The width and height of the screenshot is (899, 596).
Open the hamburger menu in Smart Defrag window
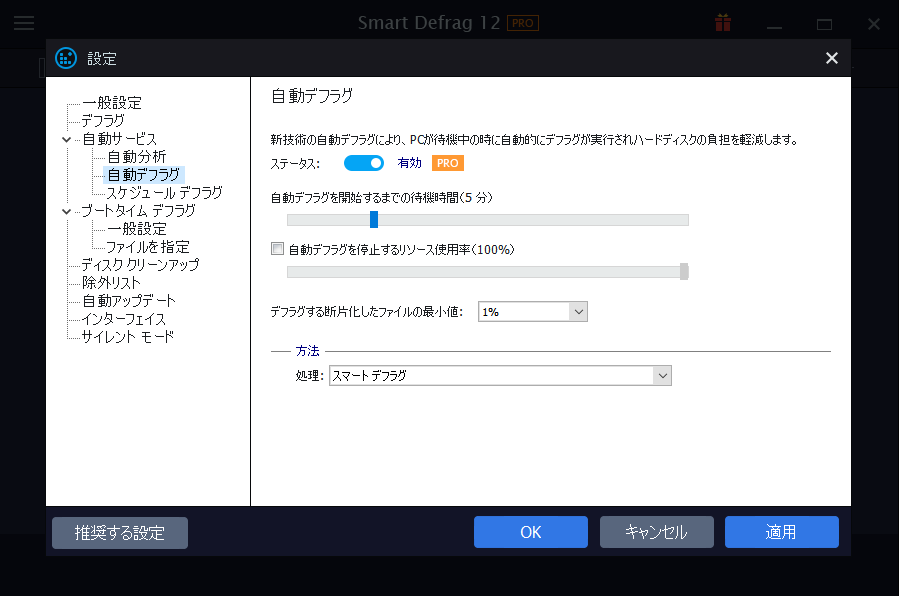click(24, 23)
